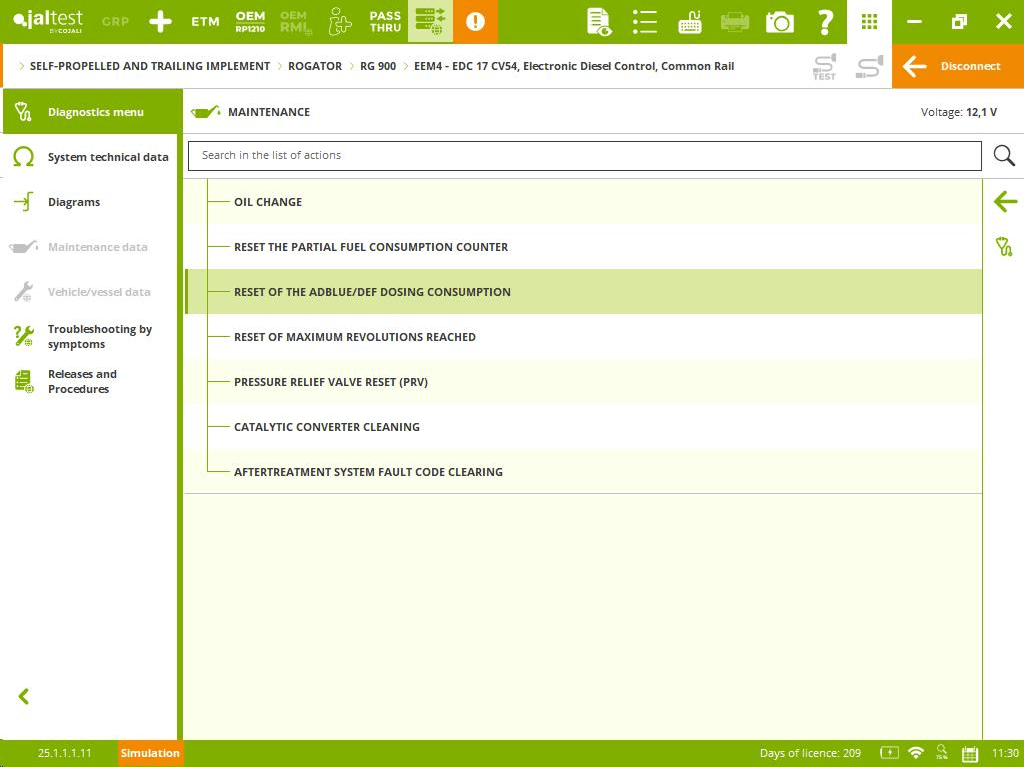This screenshot has height=767, width=1024.
Task: Open the ETM toolbar item
Action: point(205,22)
